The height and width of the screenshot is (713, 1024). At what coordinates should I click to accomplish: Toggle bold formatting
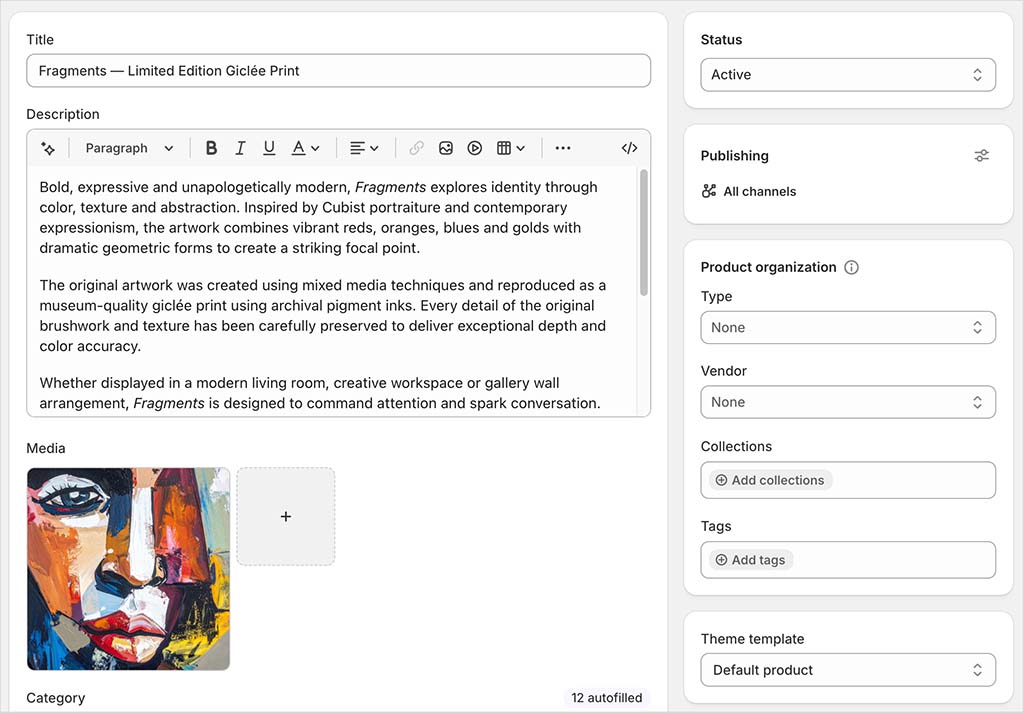click(x=211, y=148)
